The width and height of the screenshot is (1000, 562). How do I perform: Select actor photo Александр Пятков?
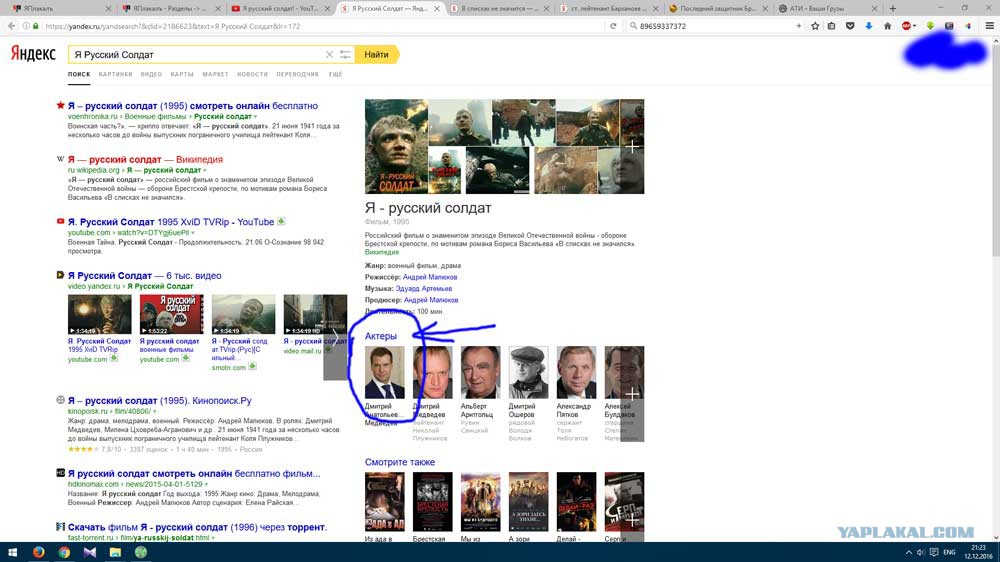click(576, 373)
